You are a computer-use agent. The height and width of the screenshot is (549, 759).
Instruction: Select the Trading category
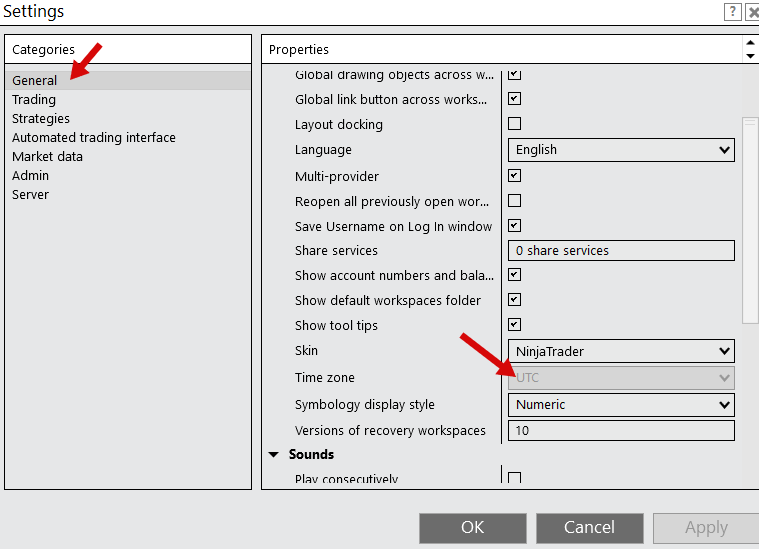coord(34,100)
